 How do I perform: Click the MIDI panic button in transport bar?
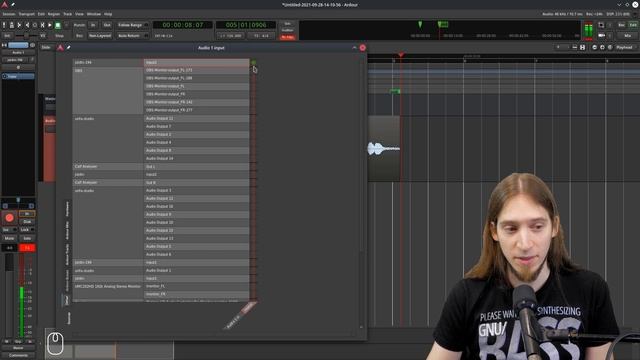[x=4, y=25]
